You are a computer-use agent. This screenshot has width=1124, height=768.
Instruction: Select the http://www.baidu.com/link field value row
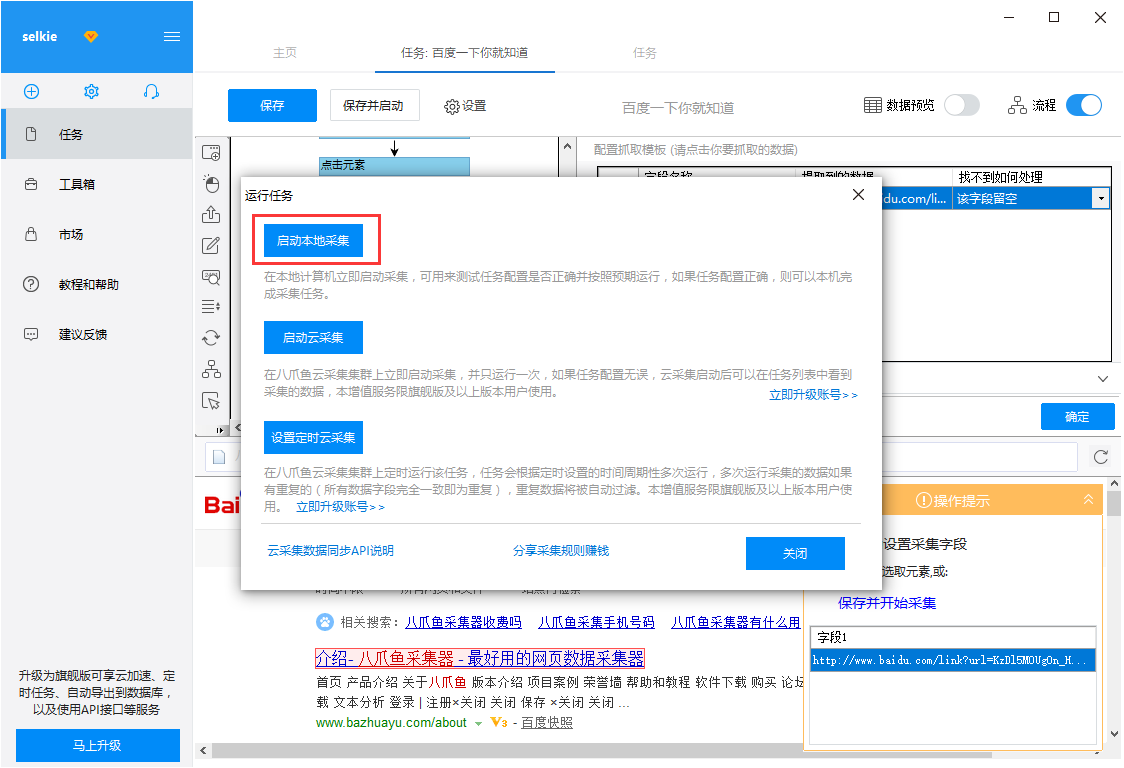click(953, 660)
